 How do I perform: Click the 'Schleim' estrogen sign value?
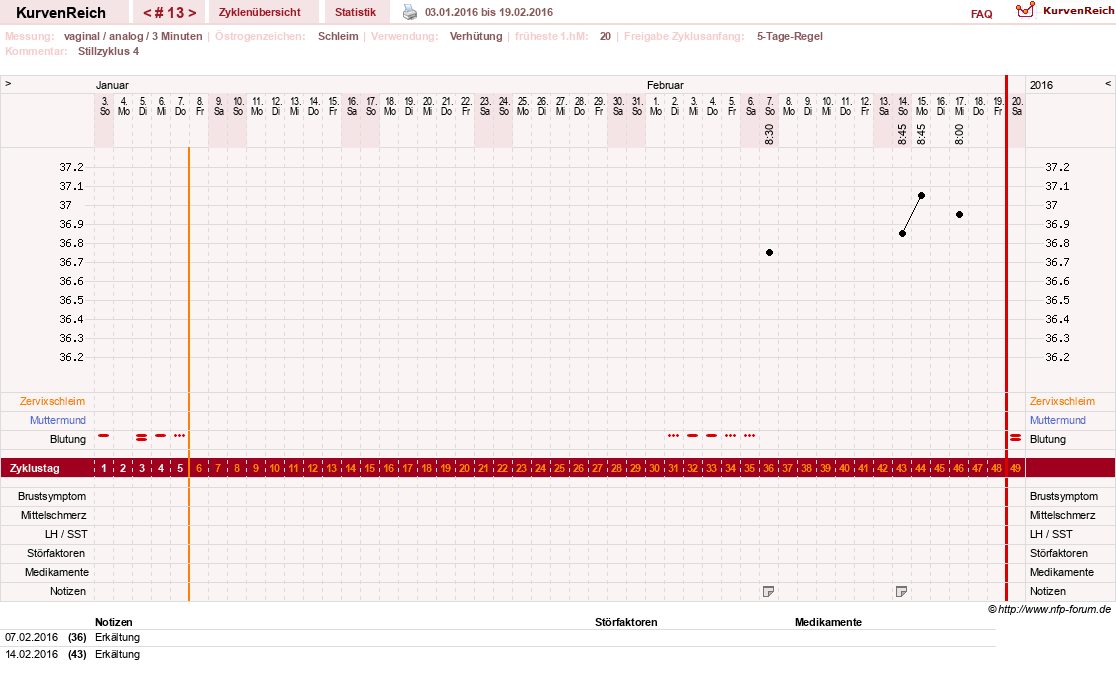tap(338, 36)
